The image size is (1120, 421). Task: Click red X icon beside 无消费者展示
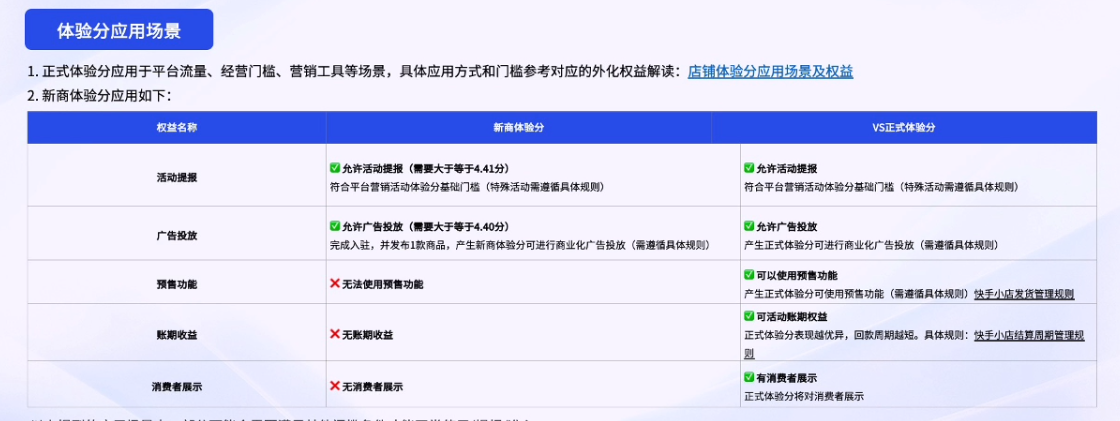pos(335,386)
